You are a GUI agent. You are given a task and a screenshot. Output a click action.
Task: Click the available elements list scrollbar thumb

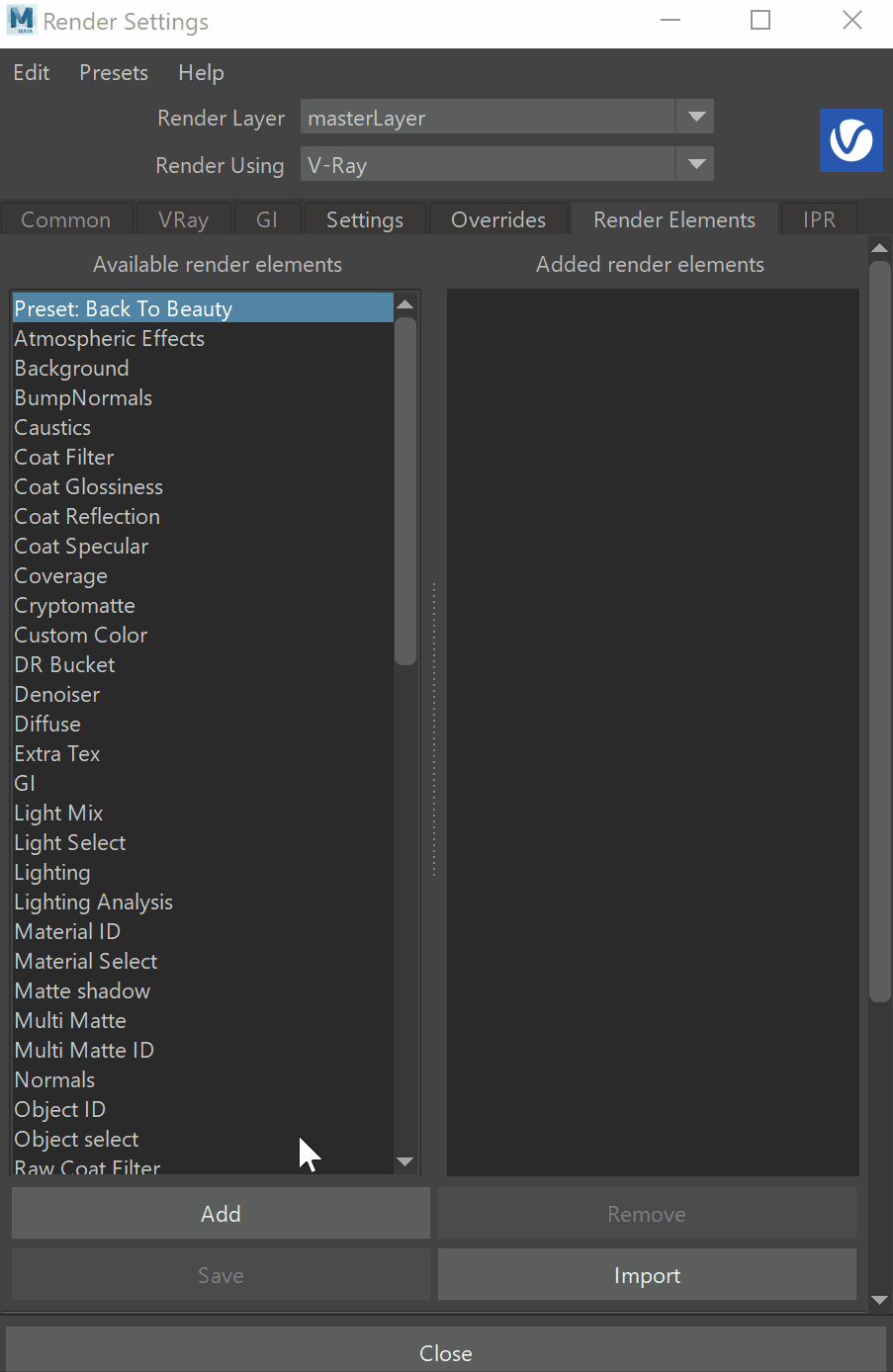404,491
